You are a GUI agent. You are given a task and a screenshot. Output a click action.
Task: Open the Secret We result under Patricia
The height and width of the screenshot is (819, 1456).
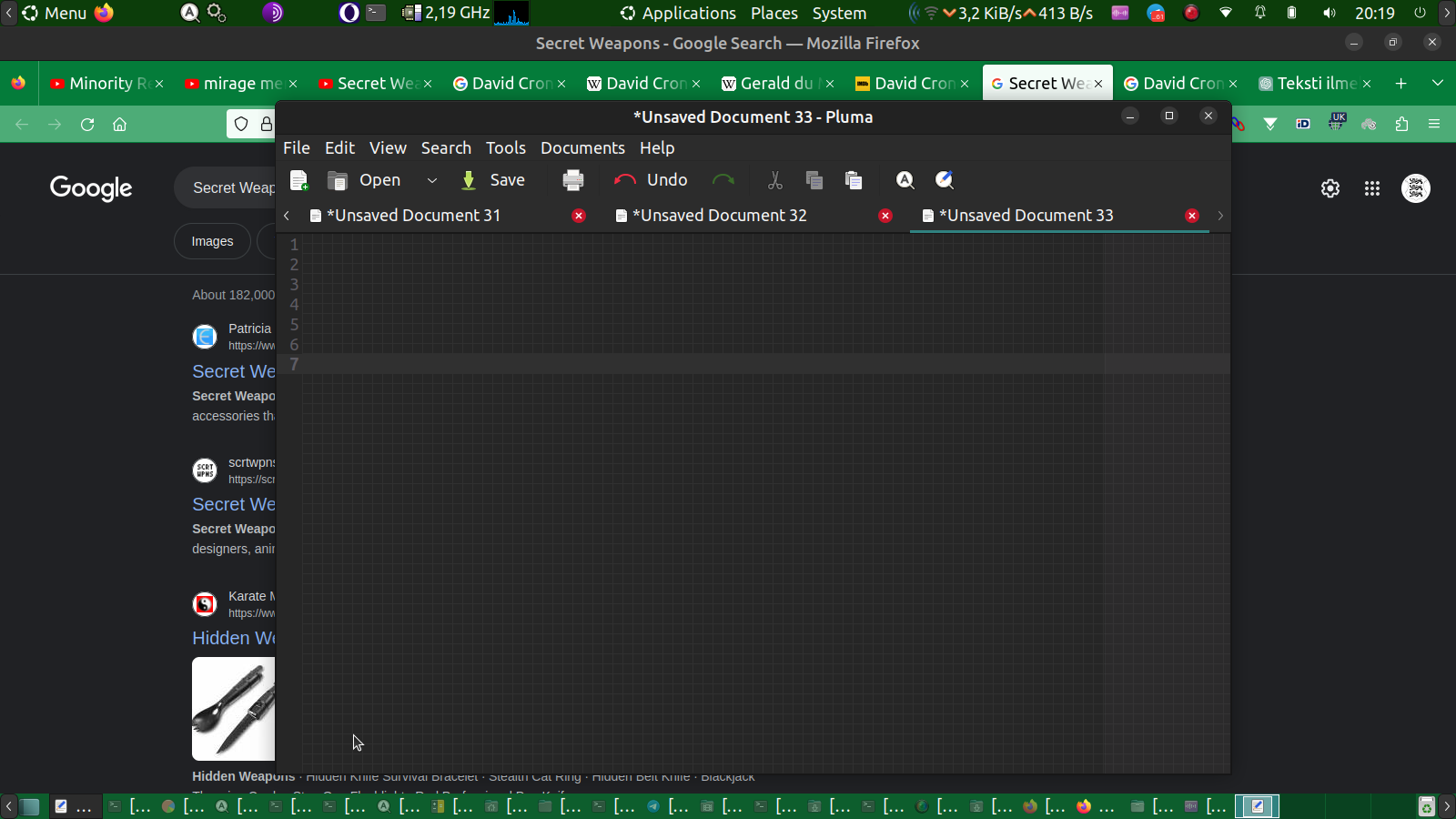click(233, 371)
